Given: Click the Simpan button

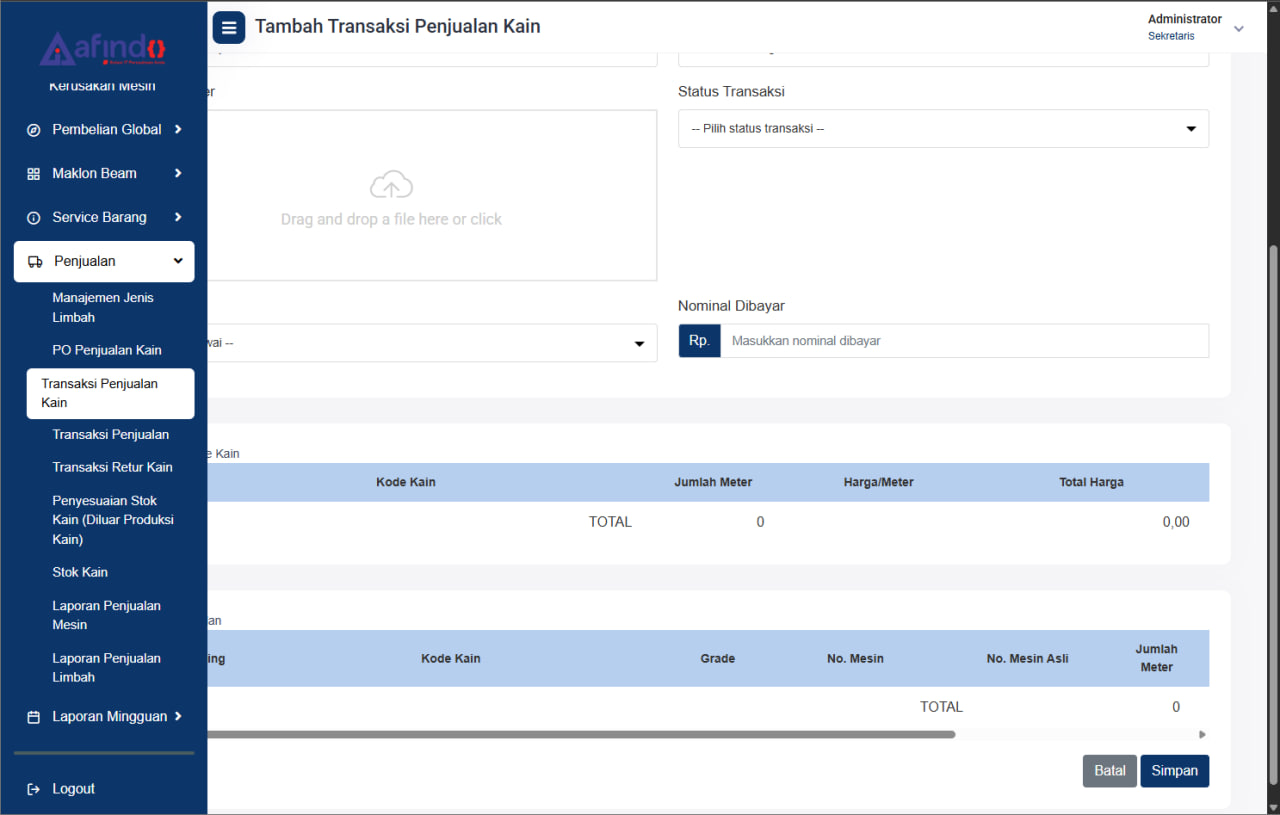Looking at the screenshot, I should point(1175,771).
